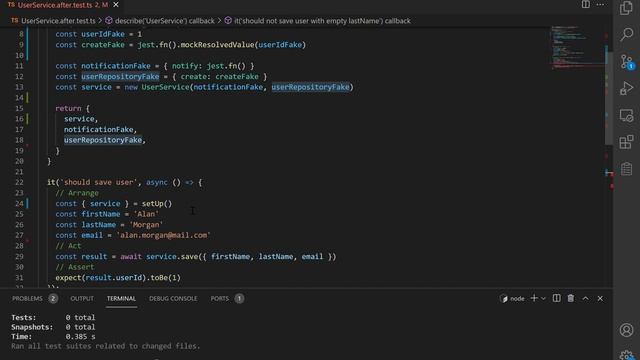Click breadcrumb describe('UserService') callback
The width and height of the screenshot is (640, 360).
[160, 21]
